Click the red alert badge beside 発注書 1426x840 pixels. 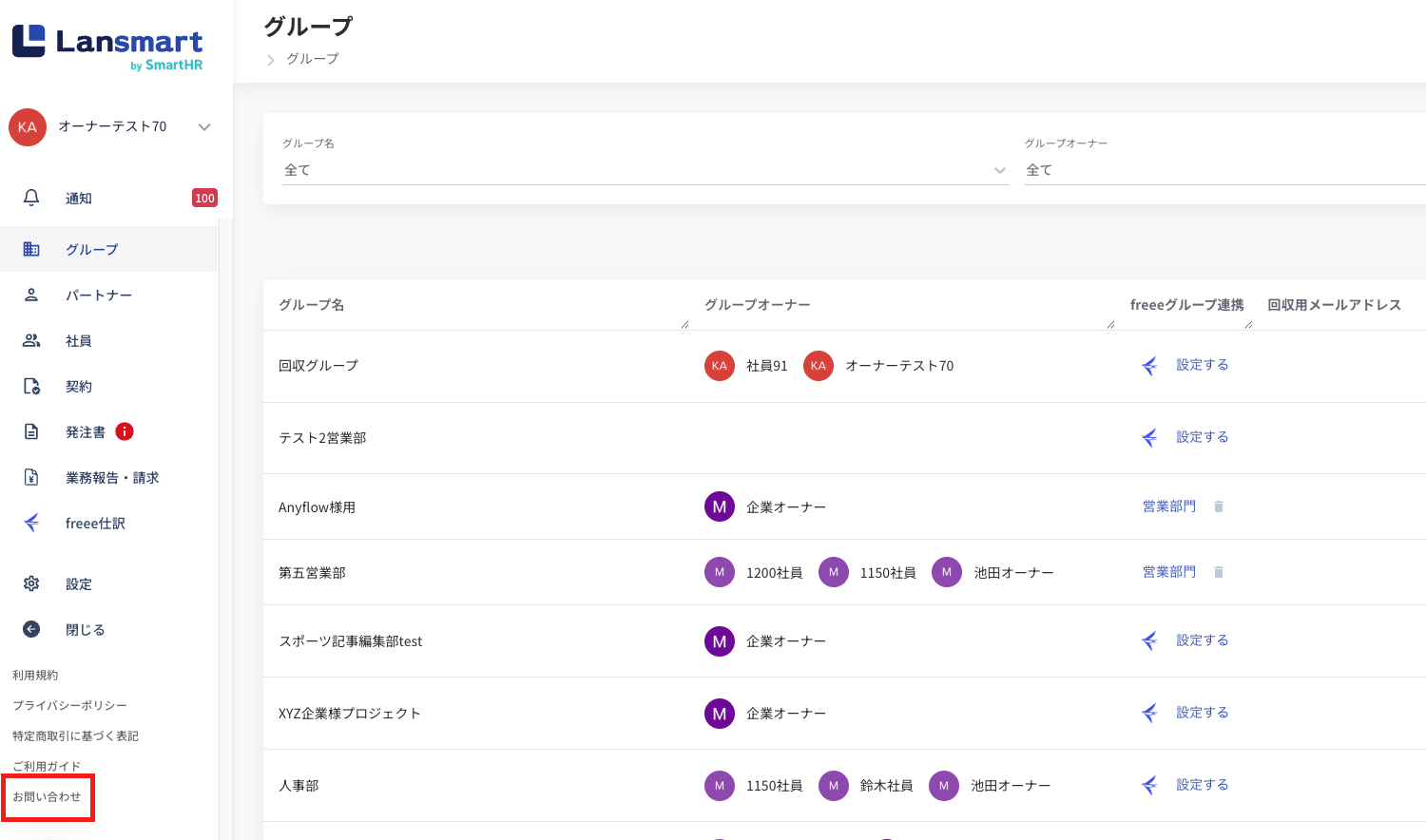coord(125,431)
